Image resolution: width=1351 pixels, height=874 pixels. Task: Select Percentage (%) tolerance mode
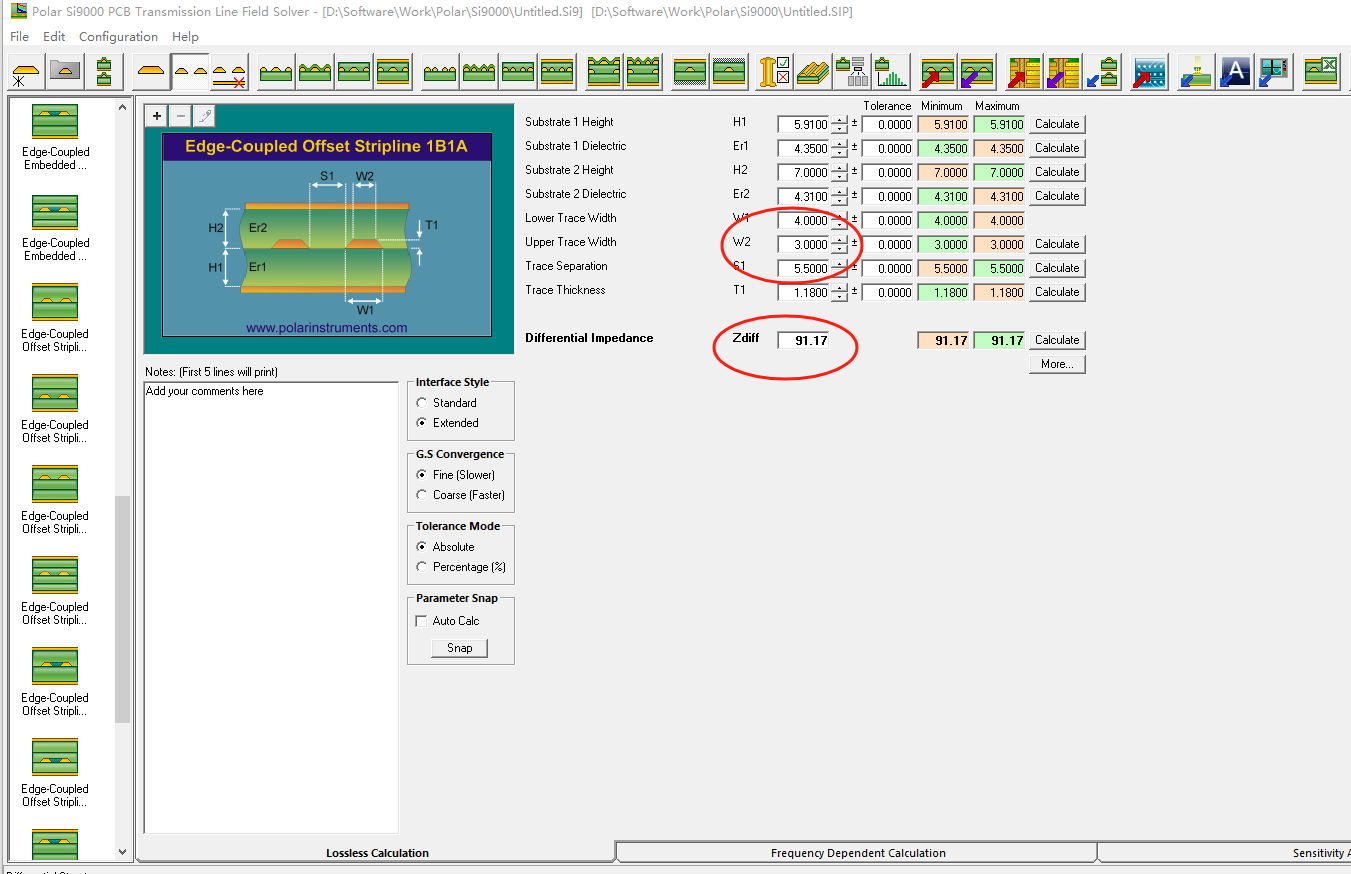tap(422, 567)
